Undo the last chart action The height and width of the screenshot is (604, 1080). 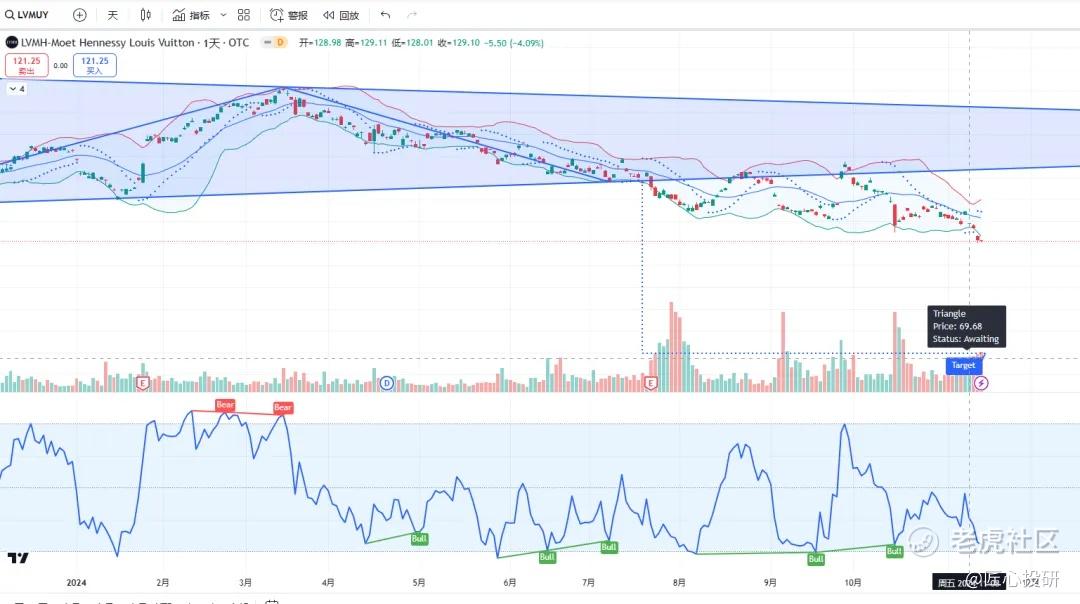coord(385,14)
